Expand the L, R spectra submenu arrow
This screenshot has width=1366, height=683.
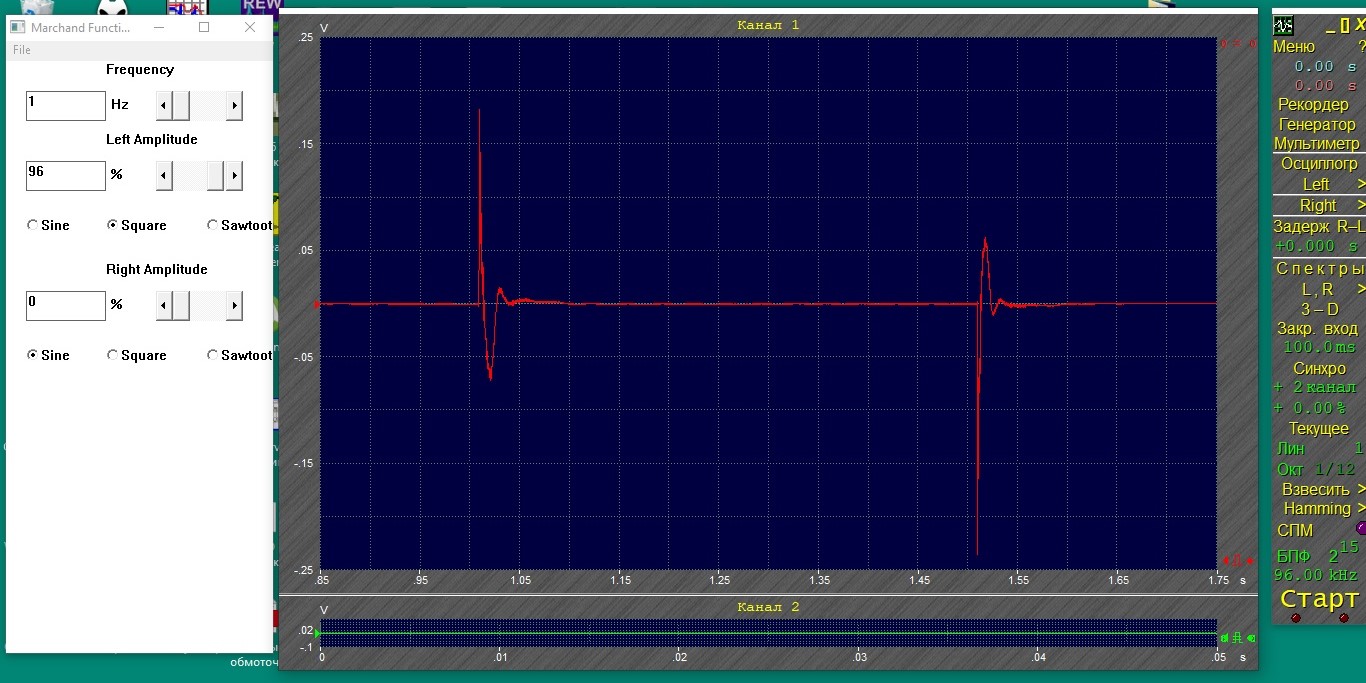(1361, 289)
